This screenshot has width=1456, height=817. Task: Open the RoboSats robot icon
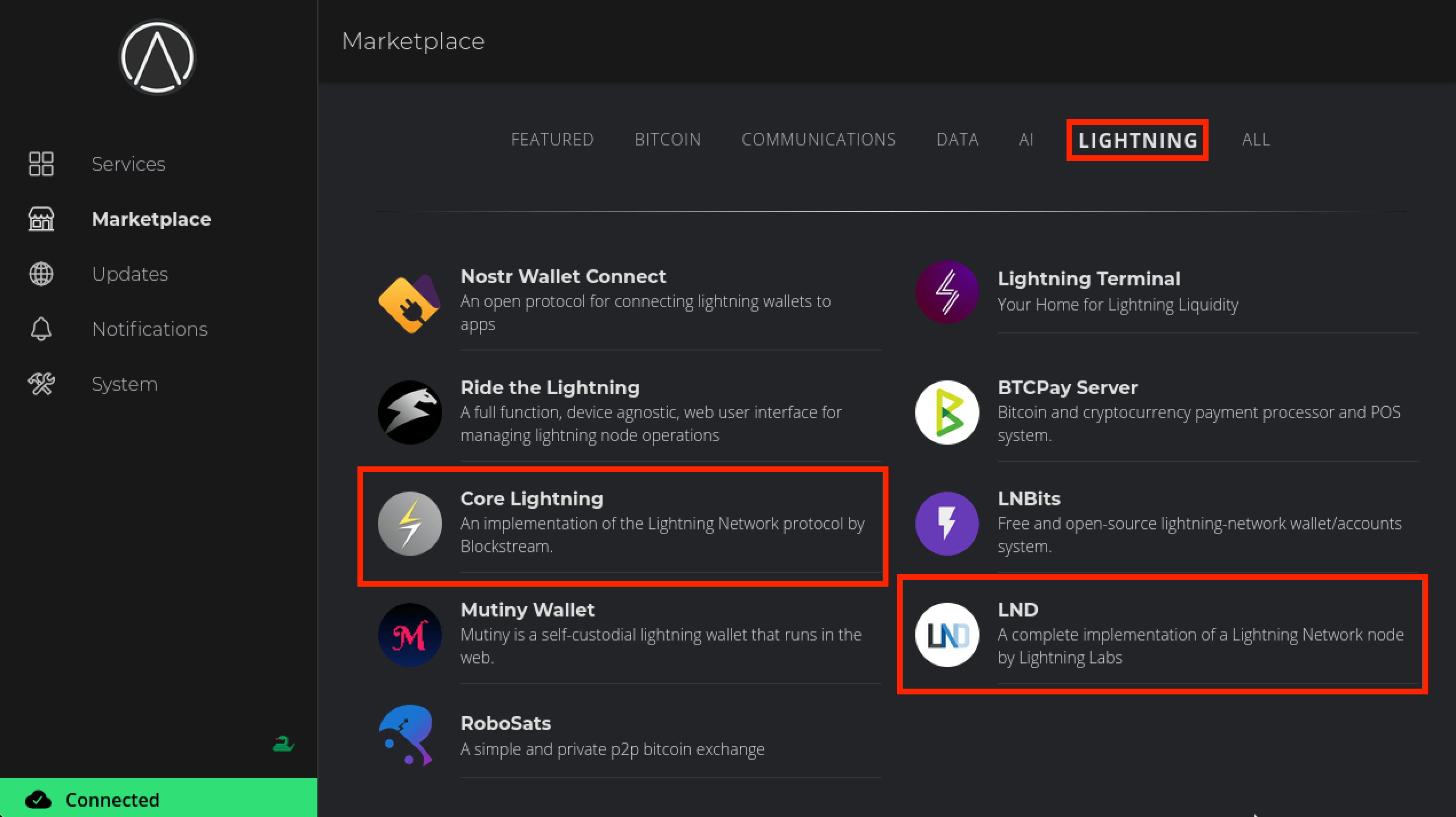click(408, 736)
